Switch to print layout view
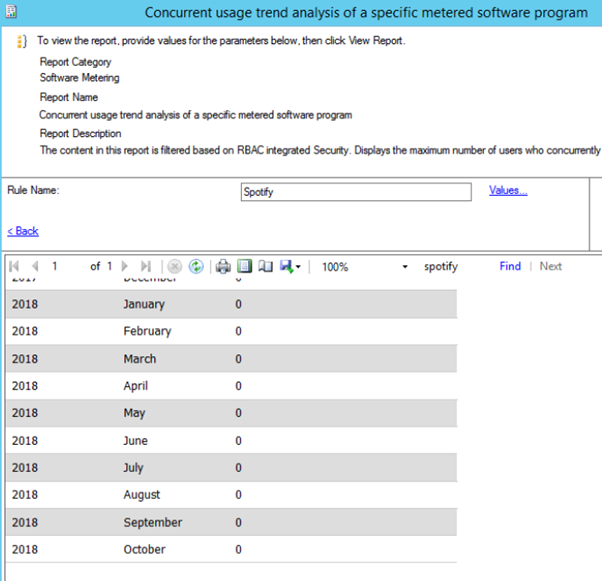 tap(245, 266)
